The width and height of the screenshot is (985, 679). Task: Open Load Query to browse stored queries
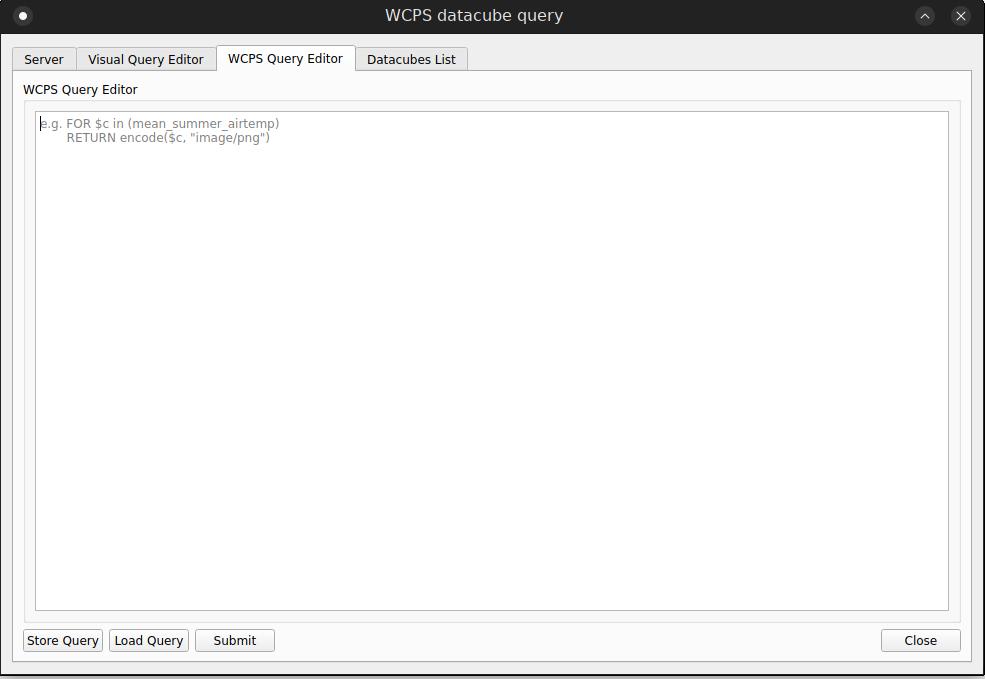148,640
